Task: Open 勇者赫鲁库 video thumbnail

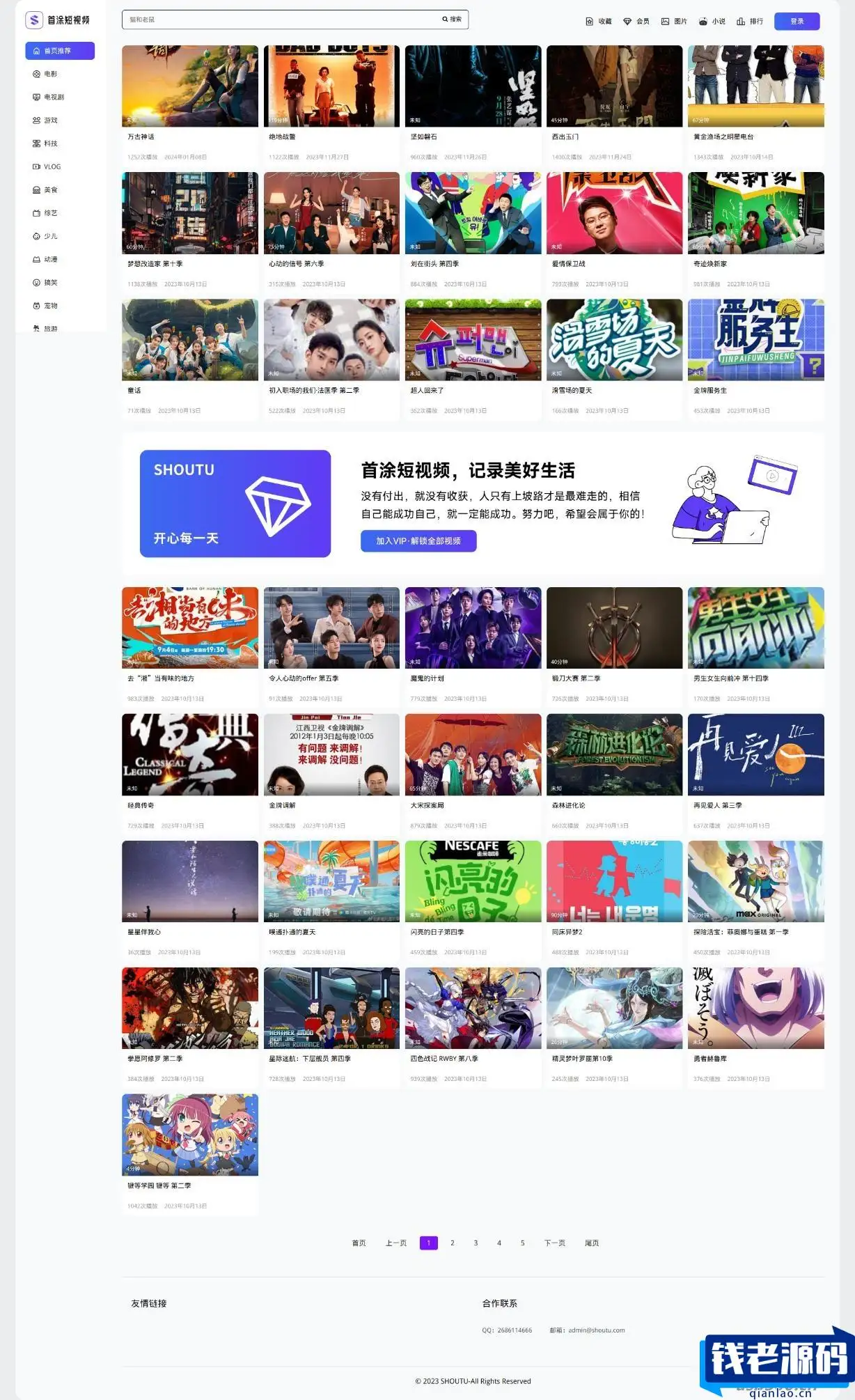Action: [756, 1008]
